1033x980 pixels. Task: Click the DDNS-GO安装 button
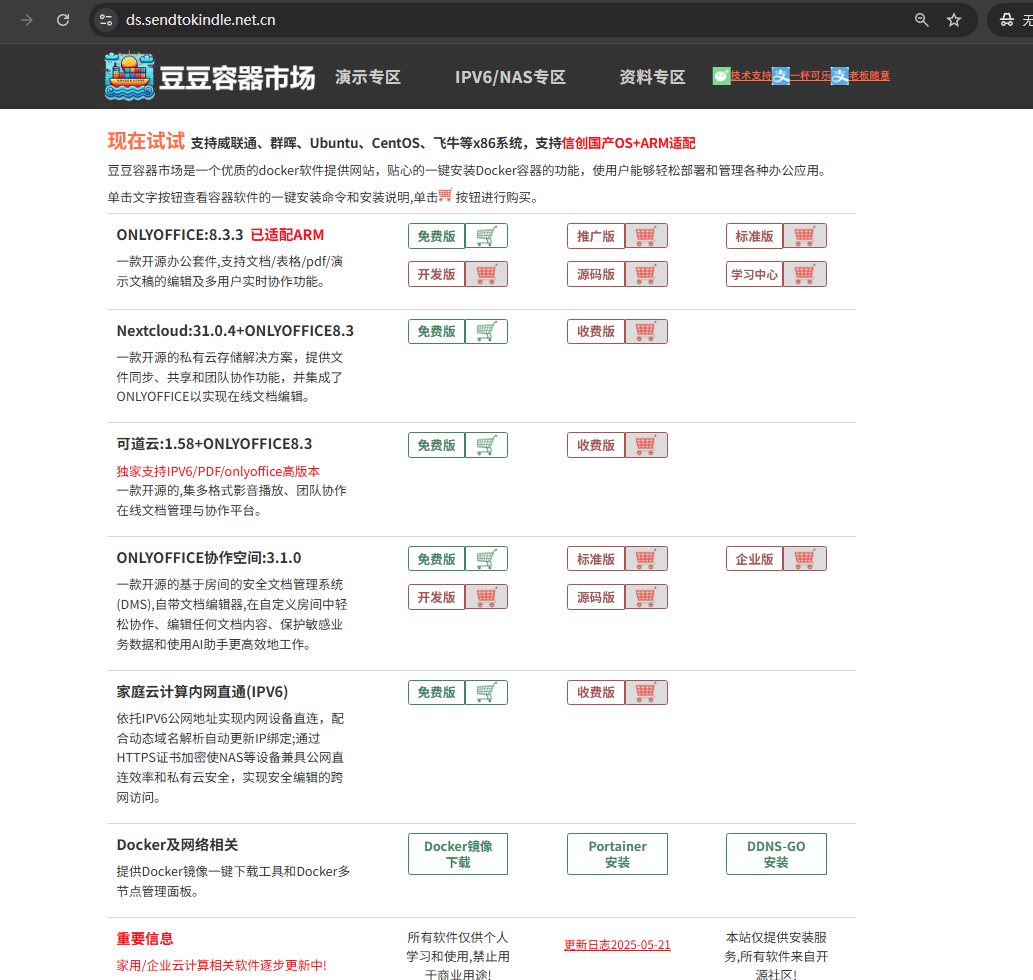click(x=776, y=854)
